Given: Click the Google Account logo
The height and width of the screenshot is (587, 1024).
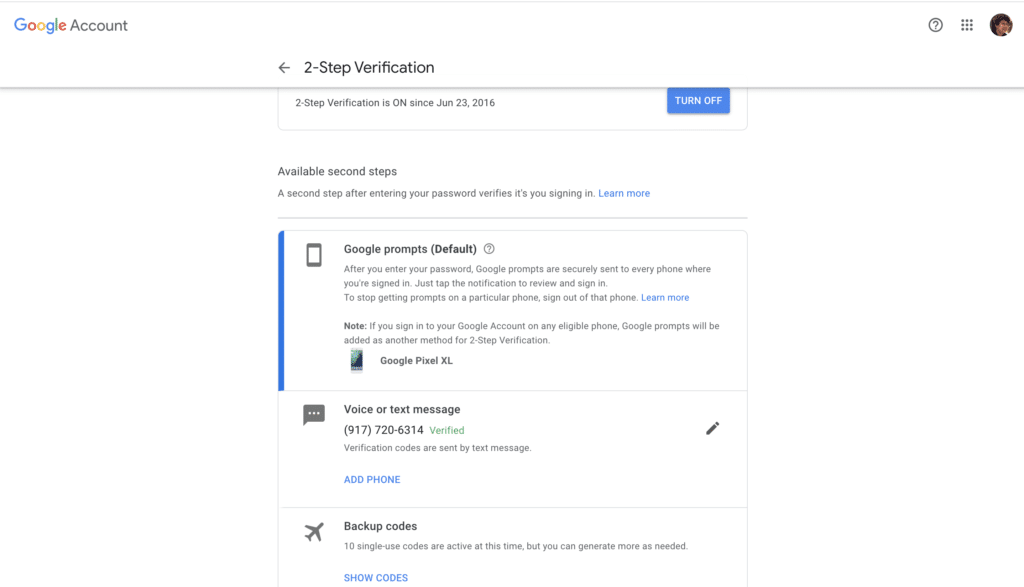Looking at the screenshot, I should [x=71, y=25].
